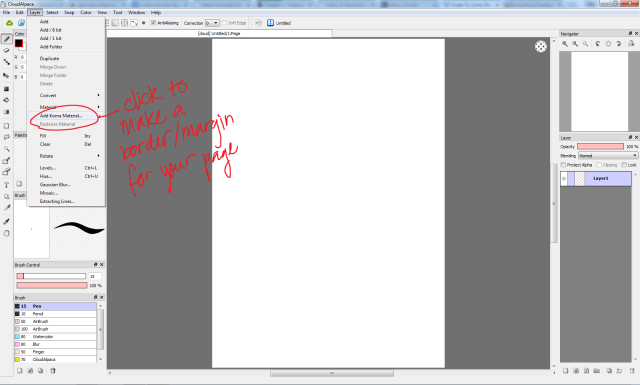Select the Pen brush tool in left toolbar
This screenshot has width=640, height=385.
tap(7, 39)
